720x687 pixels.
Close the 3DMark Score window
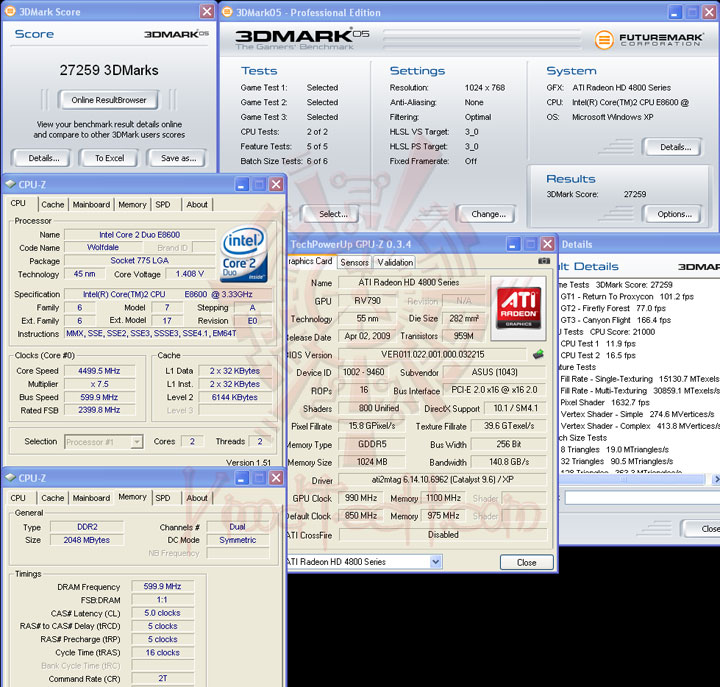tap(207, 11)
